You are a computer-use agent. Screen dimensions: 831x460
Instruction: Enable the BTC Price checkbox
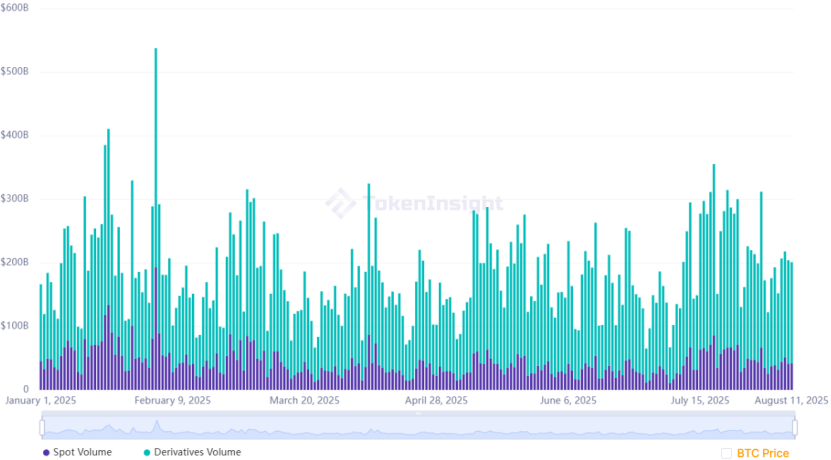tap(726, 454)
